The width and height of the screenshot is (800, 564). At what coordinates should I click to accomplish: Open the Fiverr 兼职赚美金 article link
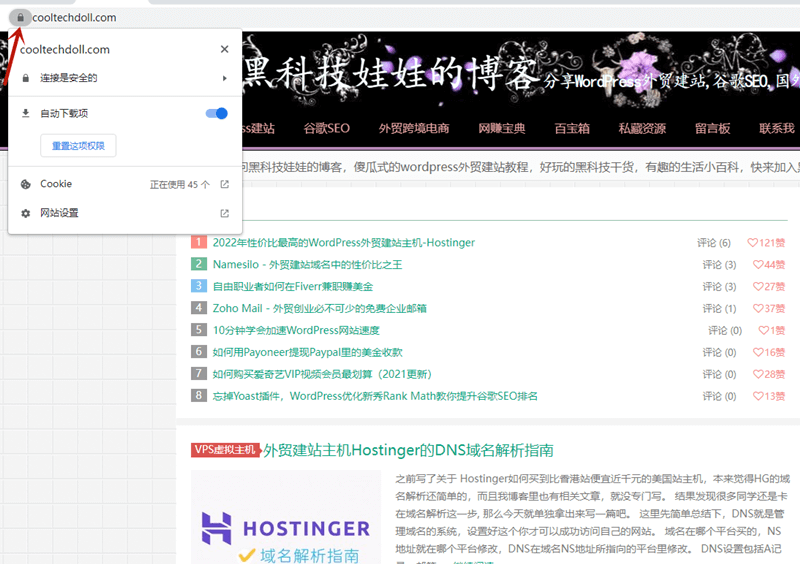coord(293,286)
